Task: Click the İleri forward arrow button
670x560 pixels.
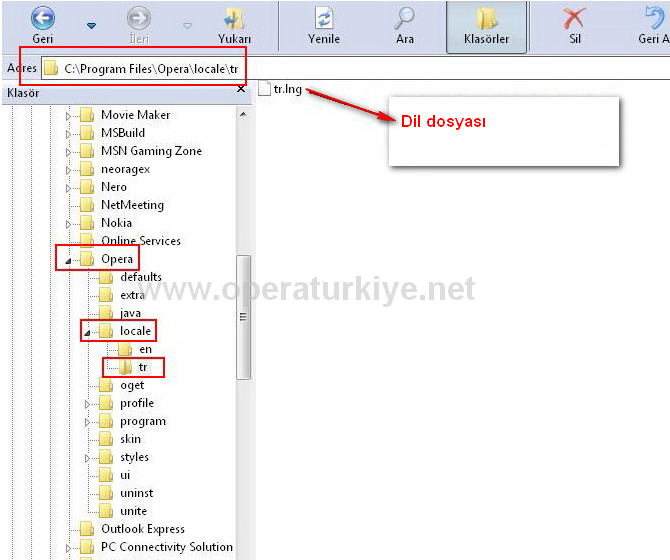Action: point(139,26)
